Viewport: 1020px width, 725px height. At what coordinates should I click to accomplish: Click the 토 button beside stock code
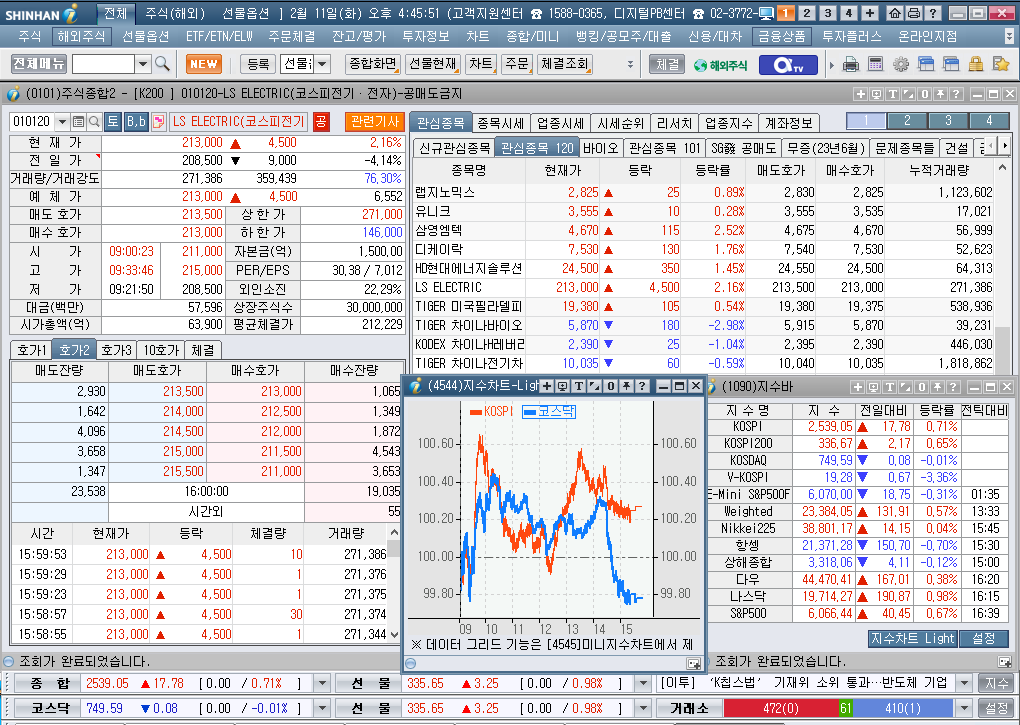(113, 122)
